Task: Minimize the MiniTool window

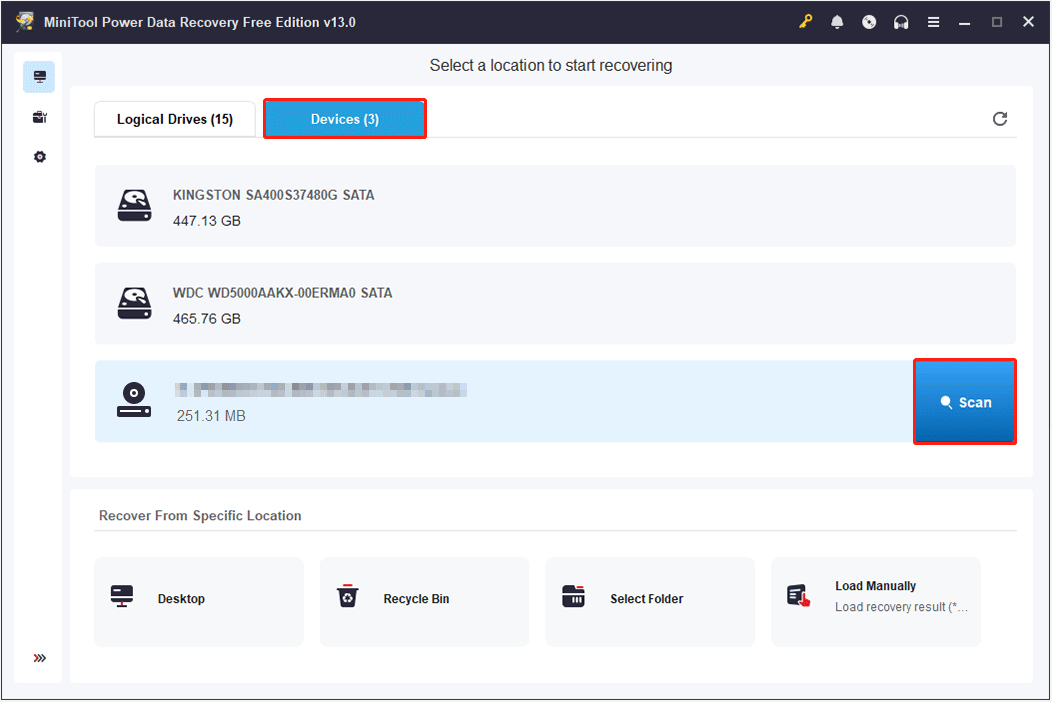Action: [965, 22]
